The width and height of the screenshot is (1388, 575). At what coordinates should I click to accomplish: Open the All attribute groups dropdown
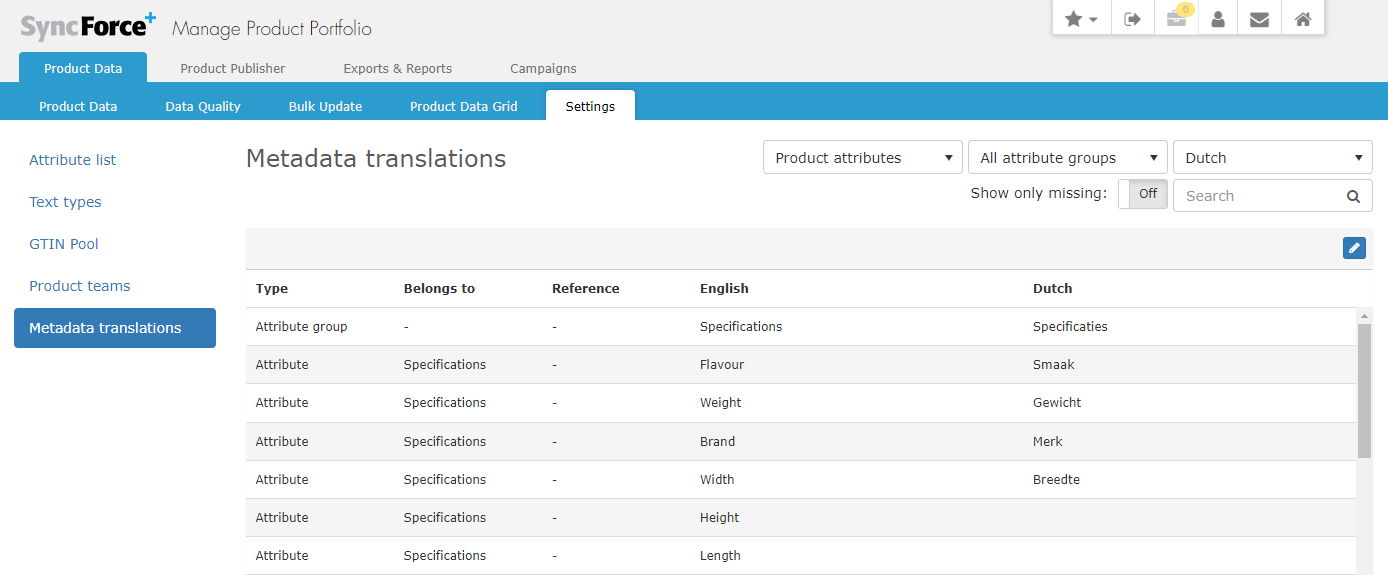1068,158
